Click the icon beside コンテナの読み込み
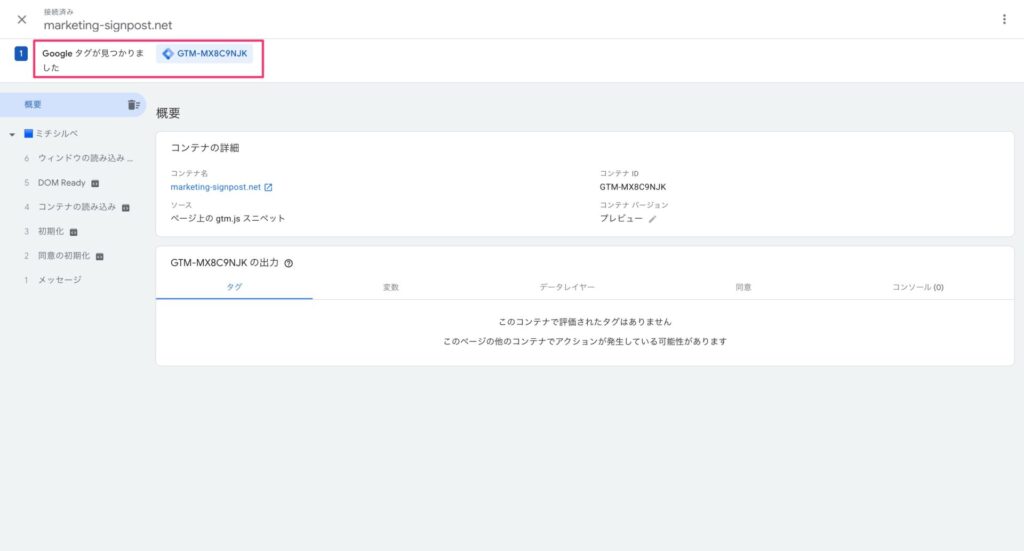1024x551 pixels. coord(126,208)
